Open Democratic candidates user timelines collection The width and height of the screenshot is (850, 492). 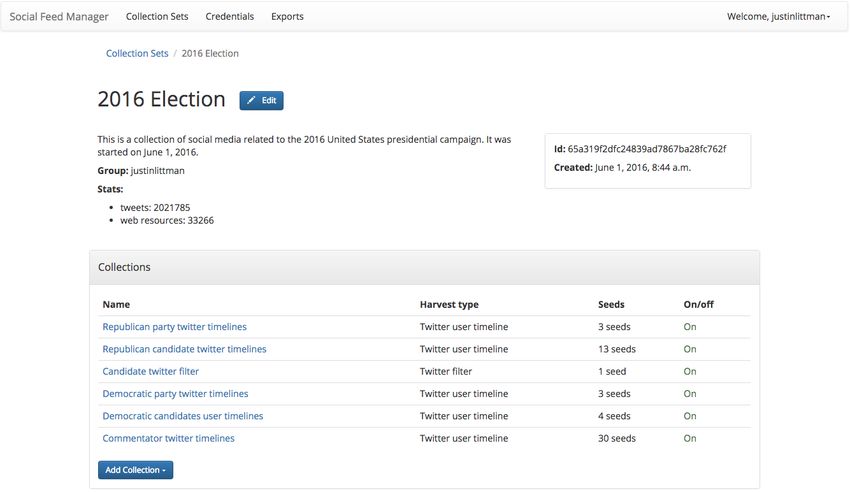(183, 416)
